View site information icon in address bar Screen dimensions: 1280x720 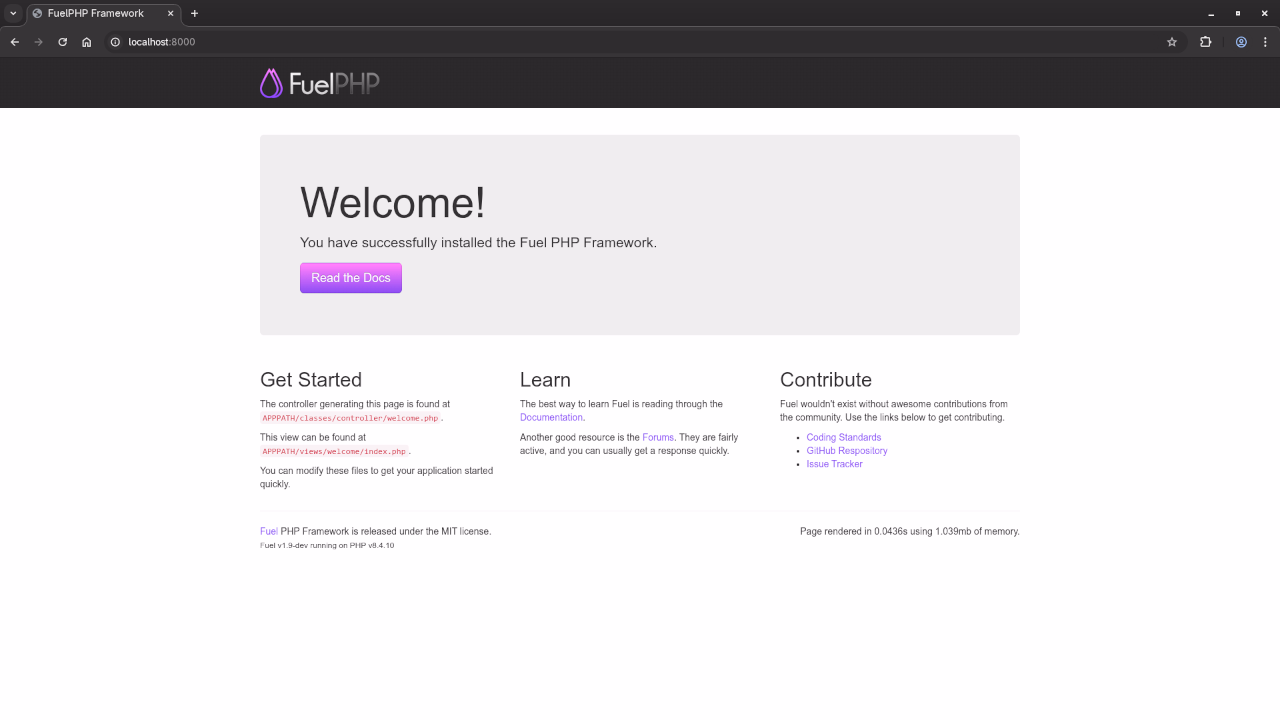pos(115,42)
